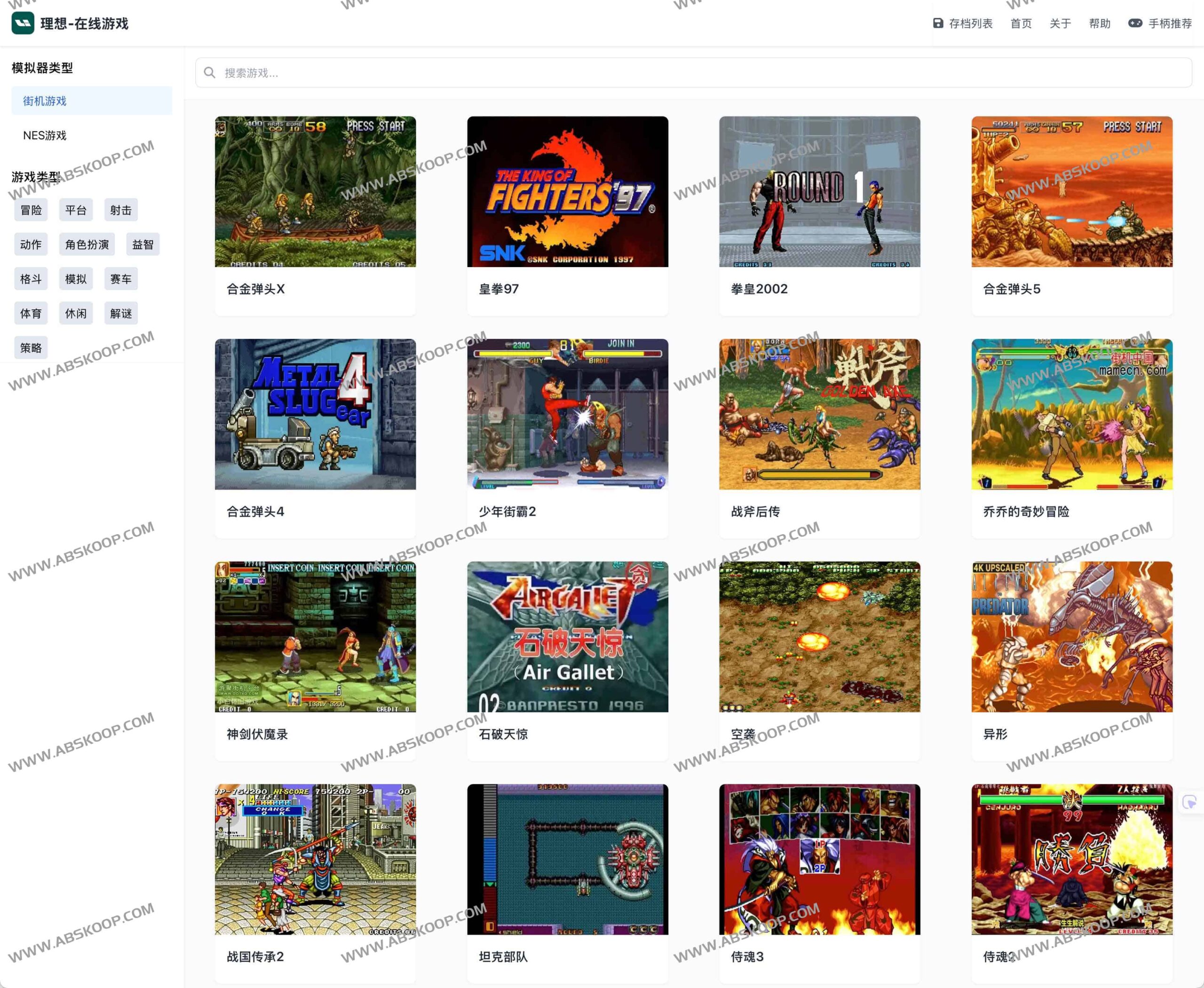
Task: Filter by 射击 game type
Action: click(x=121, y=210)
